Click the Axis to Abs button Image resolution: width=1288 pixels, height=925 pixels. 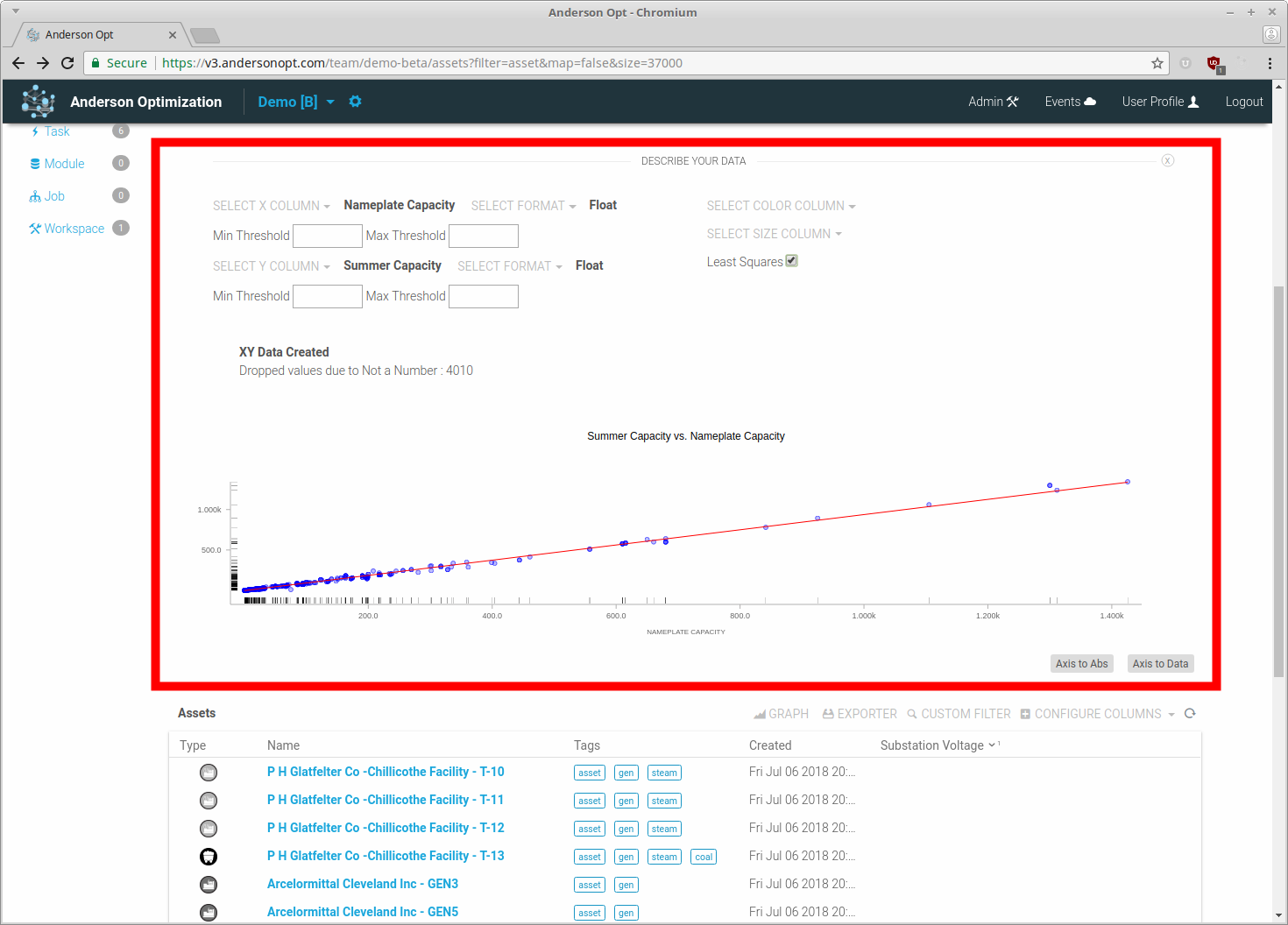[x=1081, y=664]
